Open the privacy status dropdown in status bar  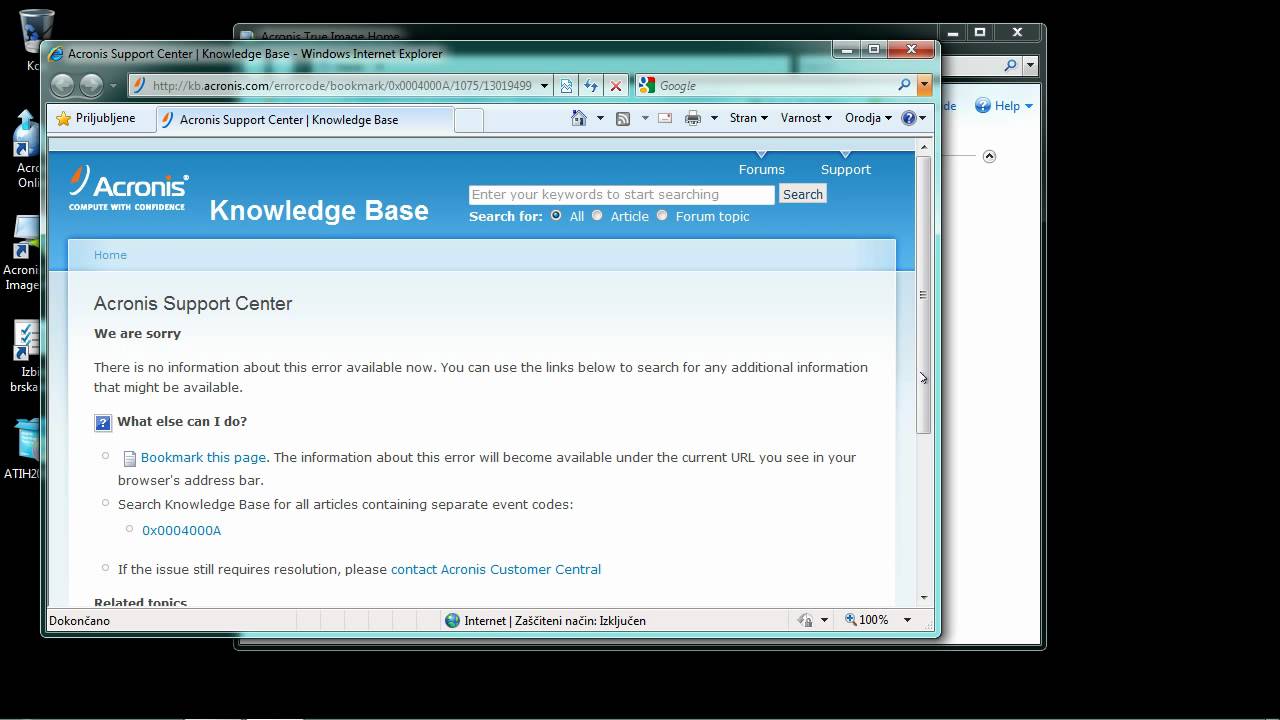pos(824,620)
